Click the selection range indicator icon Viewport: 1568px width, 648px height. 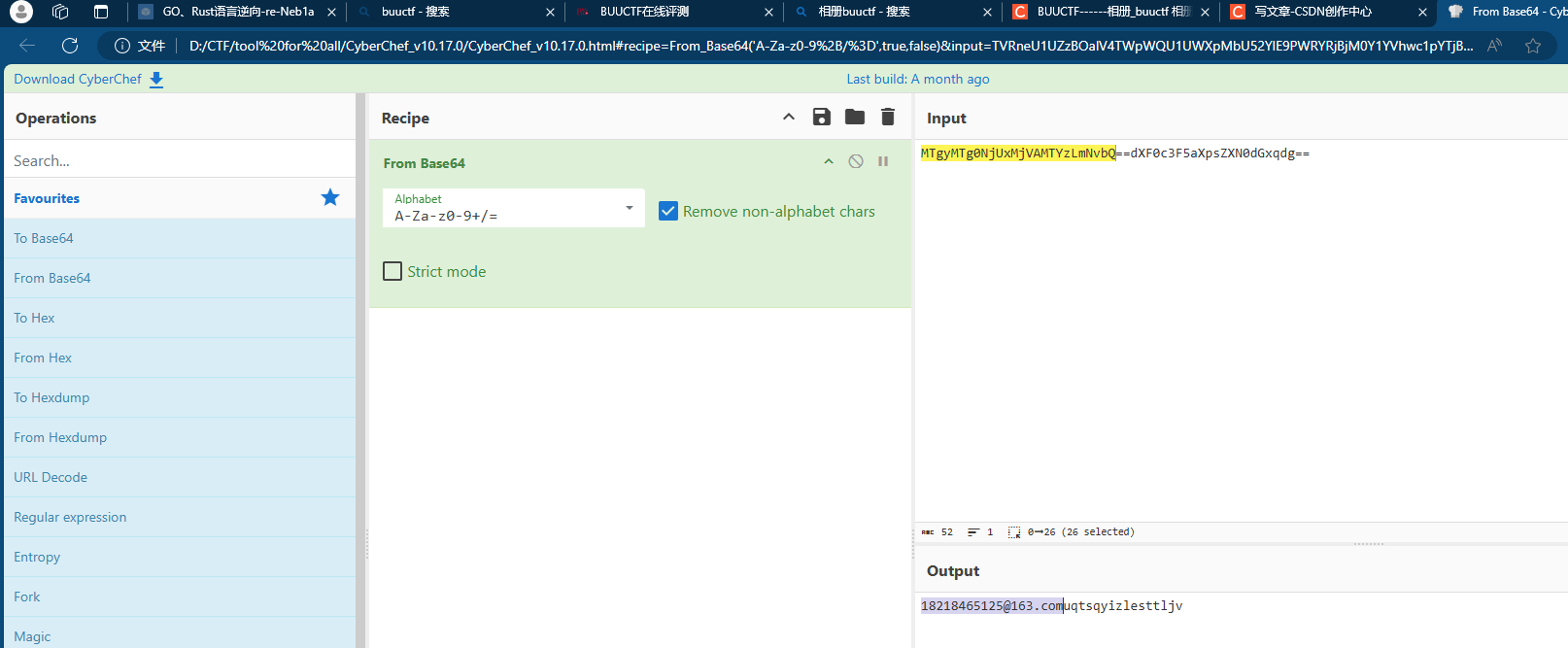click(x=1014, y=532)
